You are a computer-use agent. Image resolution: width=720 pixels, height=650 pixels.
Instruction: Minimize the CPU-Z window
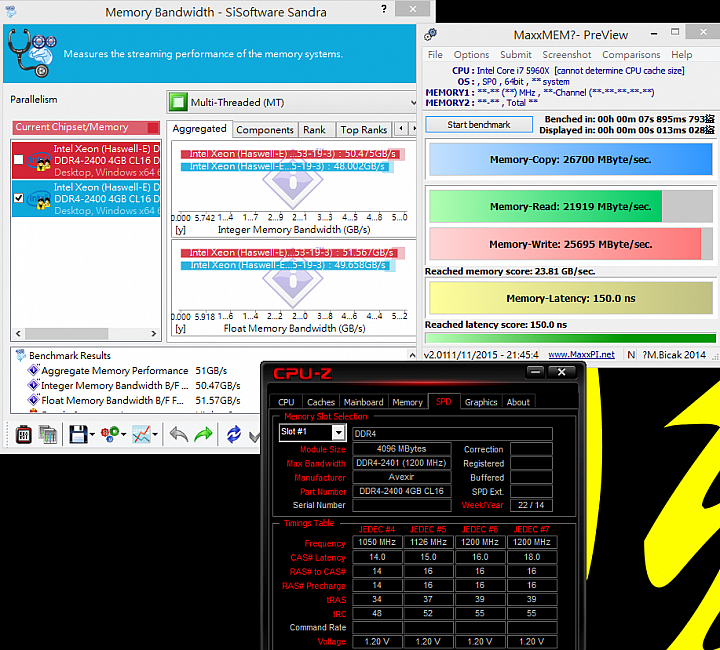tap(535, 372)
